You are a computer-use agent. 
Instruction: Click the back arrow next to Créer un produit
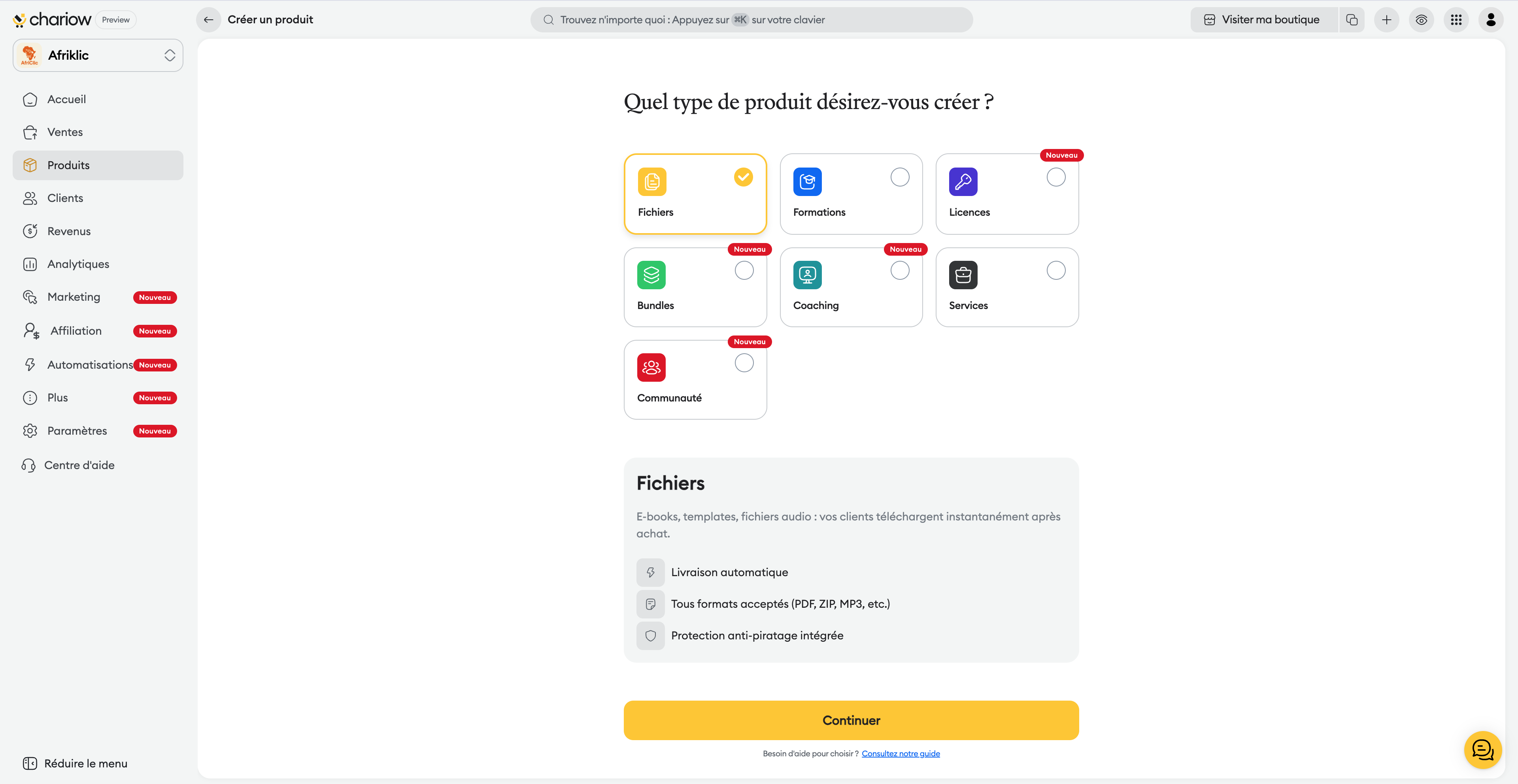click(x=208, y=19)
